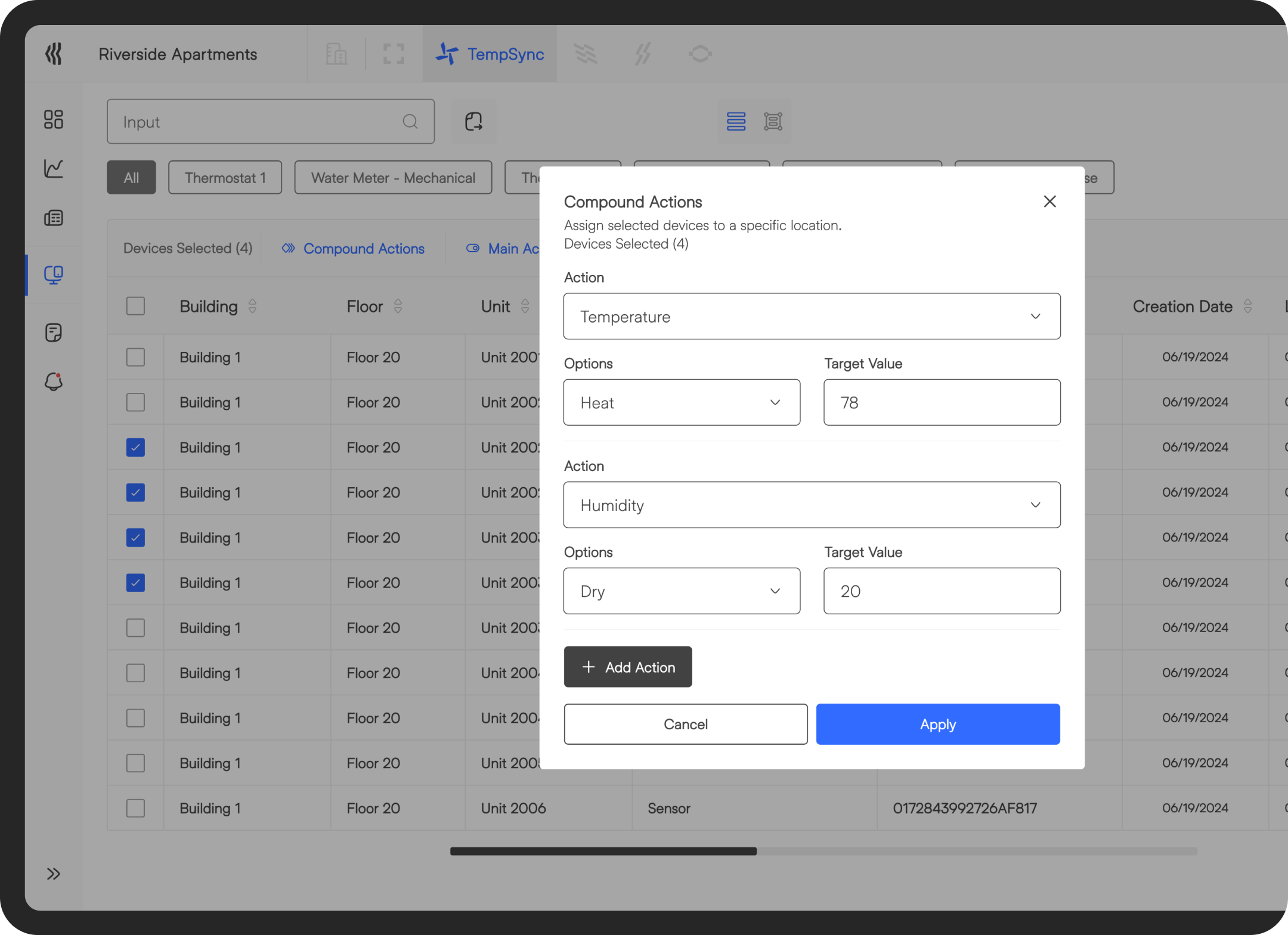Click the Add Action button
The image size is (1288, 935).
(x=628, y=667)
